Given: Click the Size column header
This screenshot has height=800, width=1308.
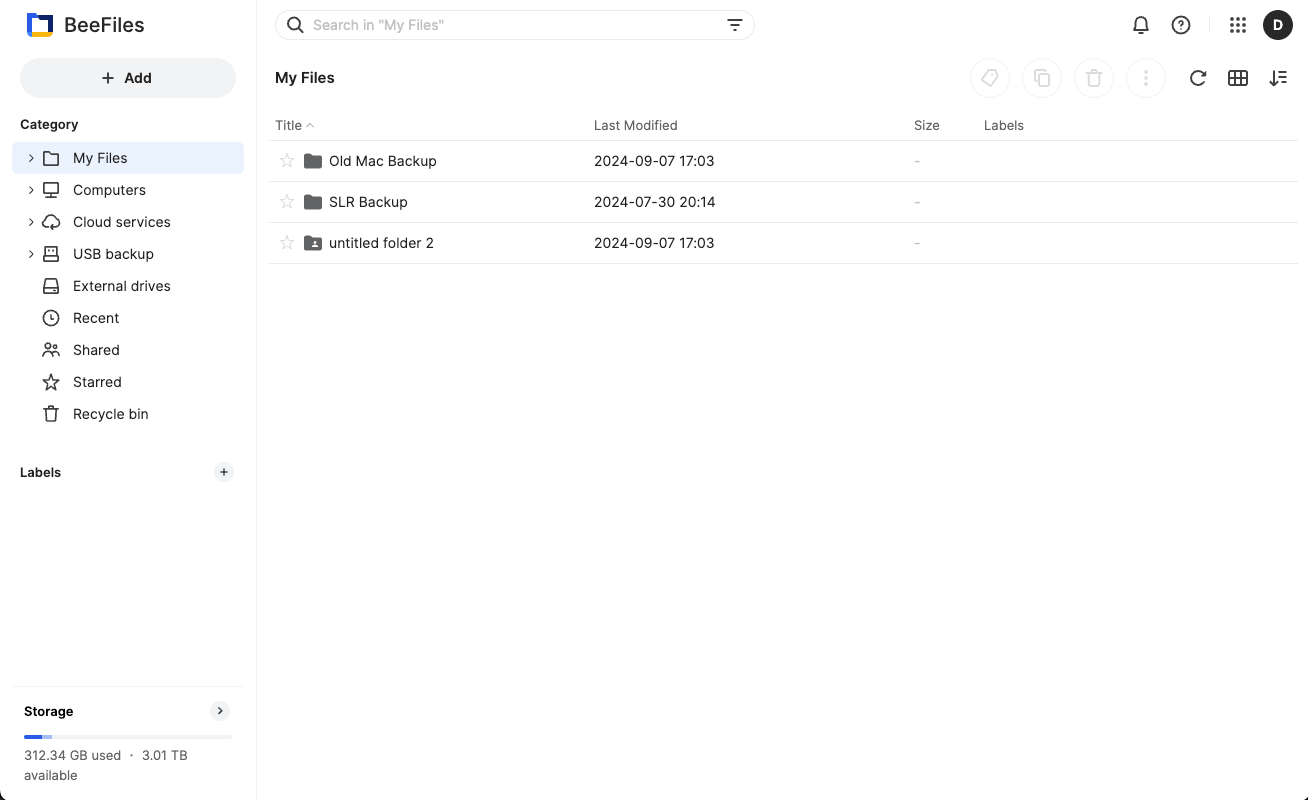Looking at the screenshot, I should coord(927,125).
